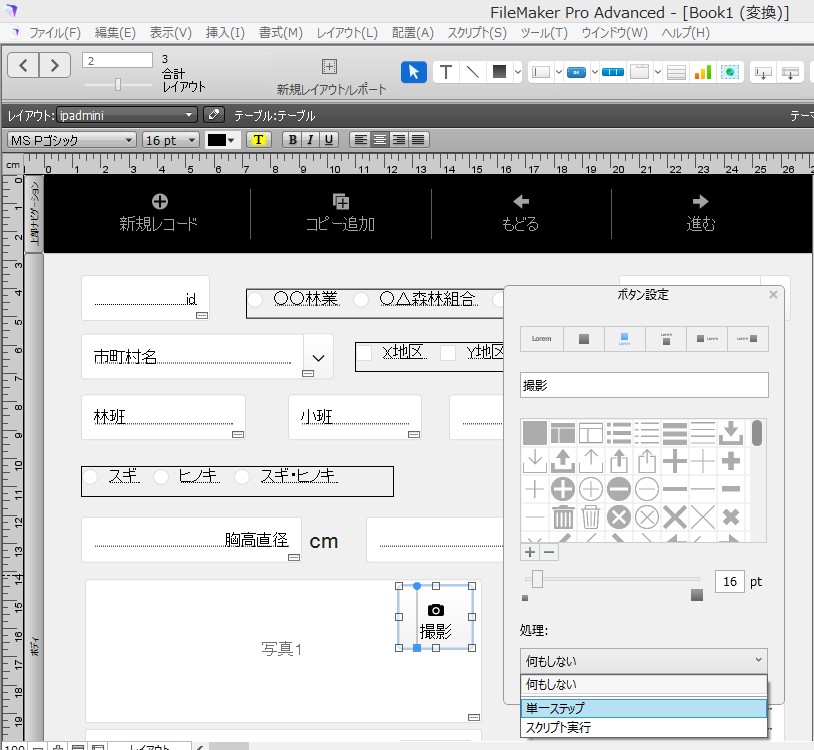
Task: Select the スギ・ヒノキ radio button
Action: pyautogui.click(x=242, y=476)
